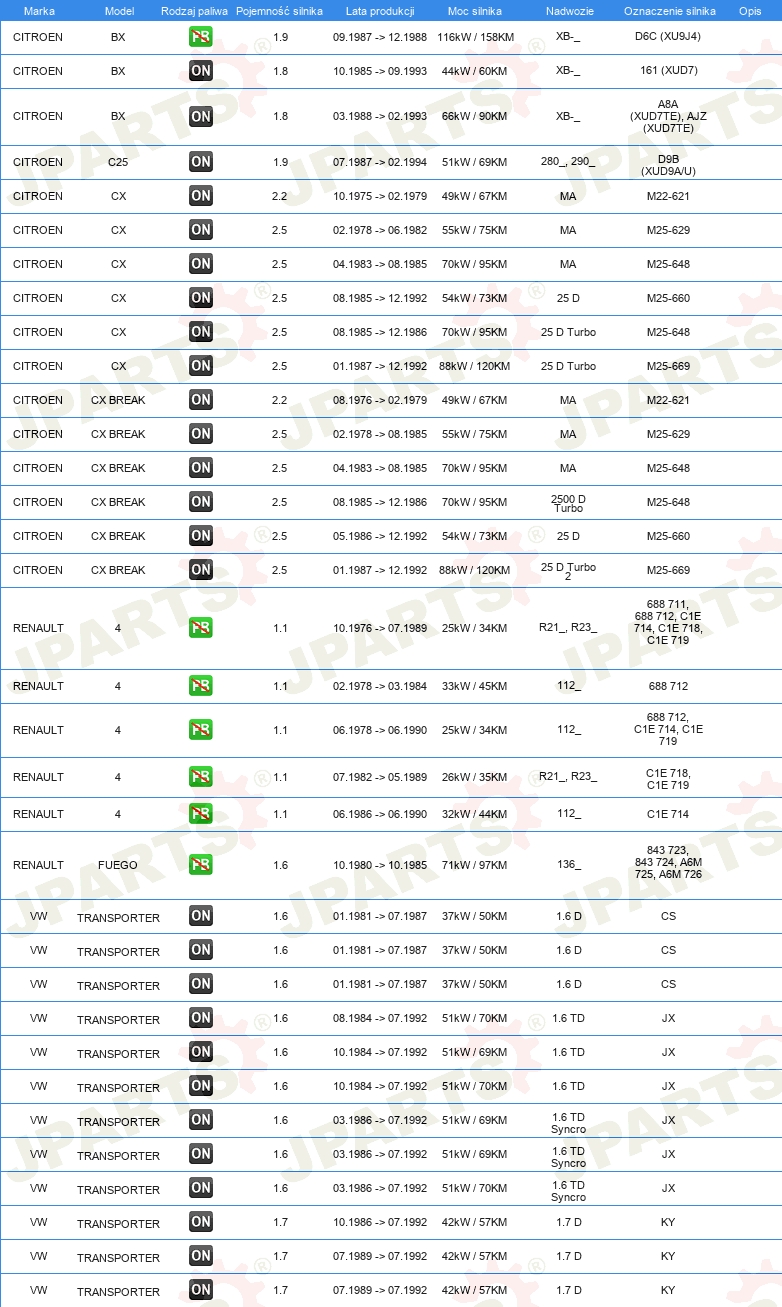782x1307 pixels.
Task: Click production years 10.1980 -> 10.1985
Action: [x=380, y=865]
